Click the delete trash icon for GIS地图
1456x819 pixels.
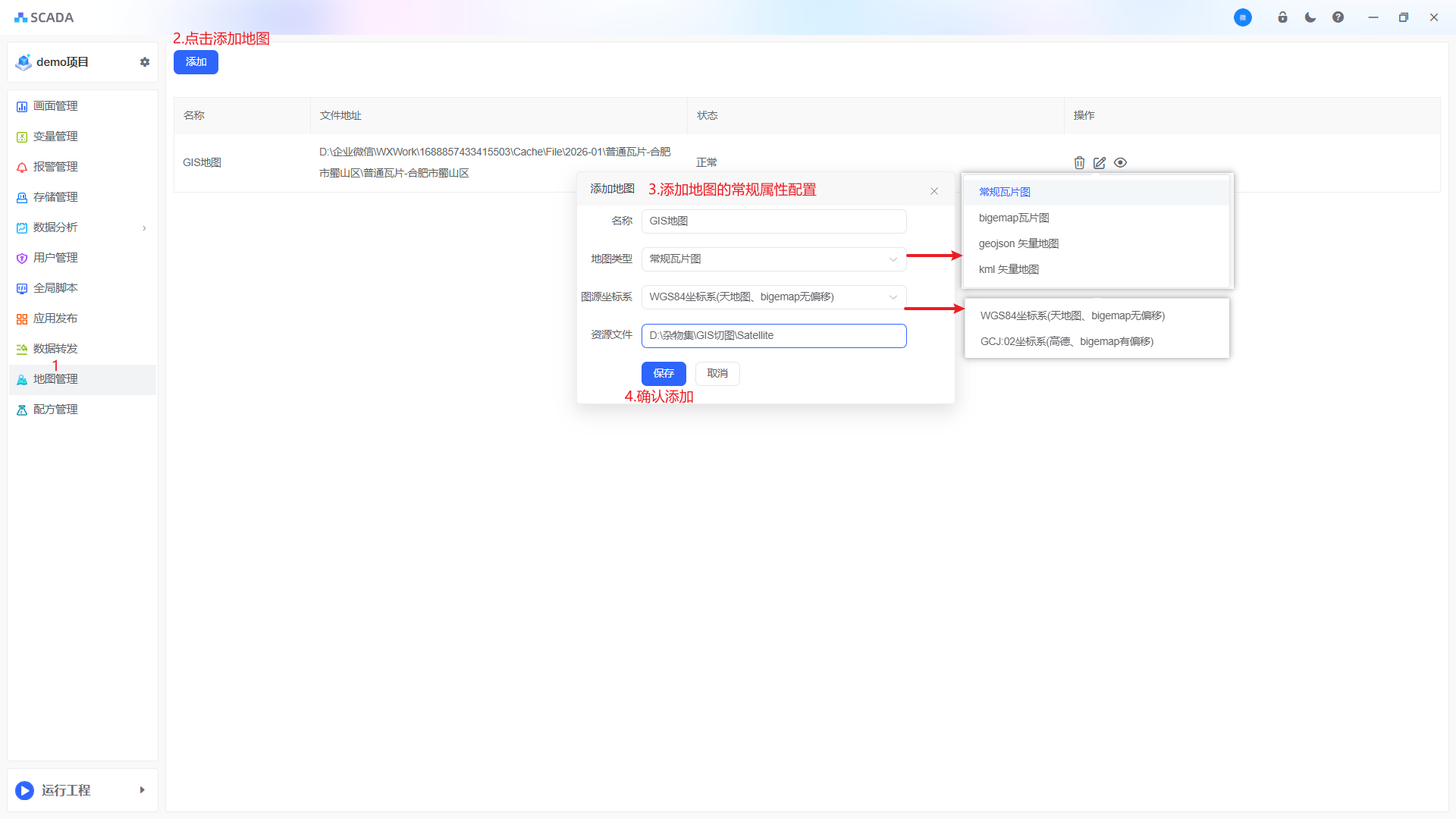tap(1079, 162)
